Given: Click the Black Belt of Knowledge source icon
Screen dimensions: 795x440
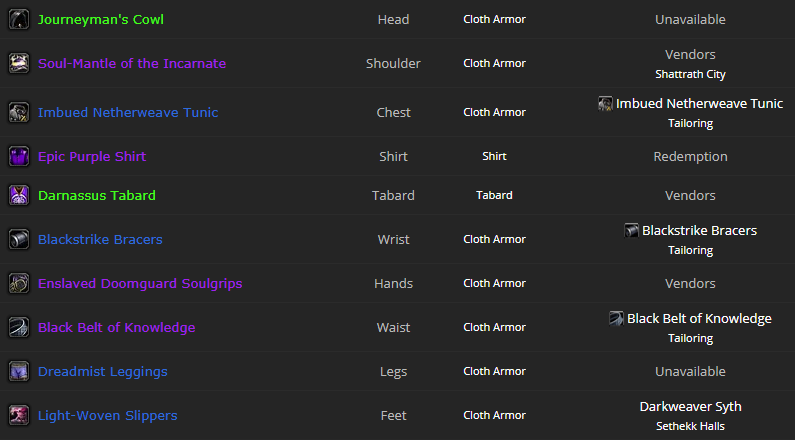Looking at the screenshot, I should click(616, 319).
